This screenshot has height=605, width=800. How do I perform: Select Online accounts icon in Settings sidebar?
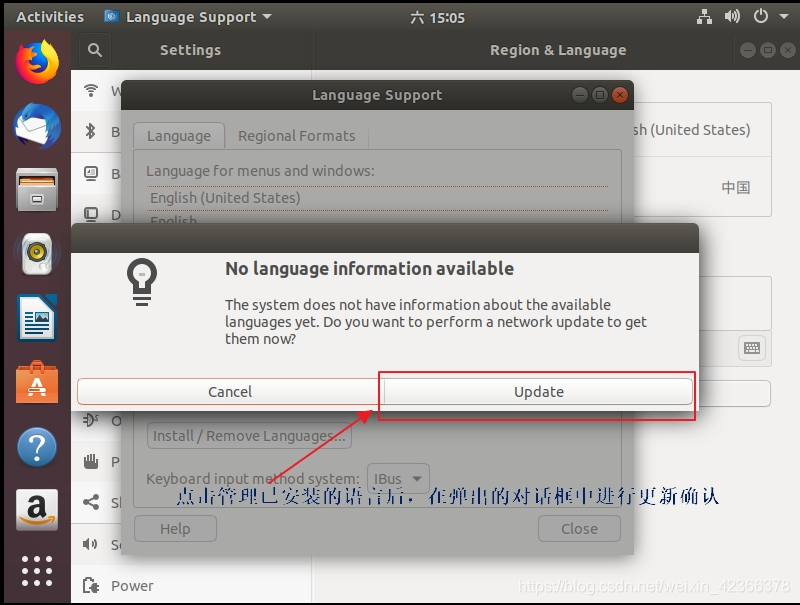pyautogui.click(x=91, y=420)
